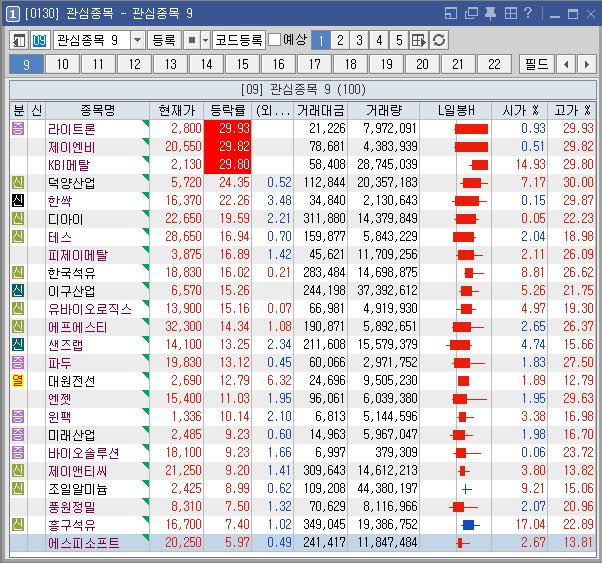Click the 풍원정밀 stock name

coord(71,507)
